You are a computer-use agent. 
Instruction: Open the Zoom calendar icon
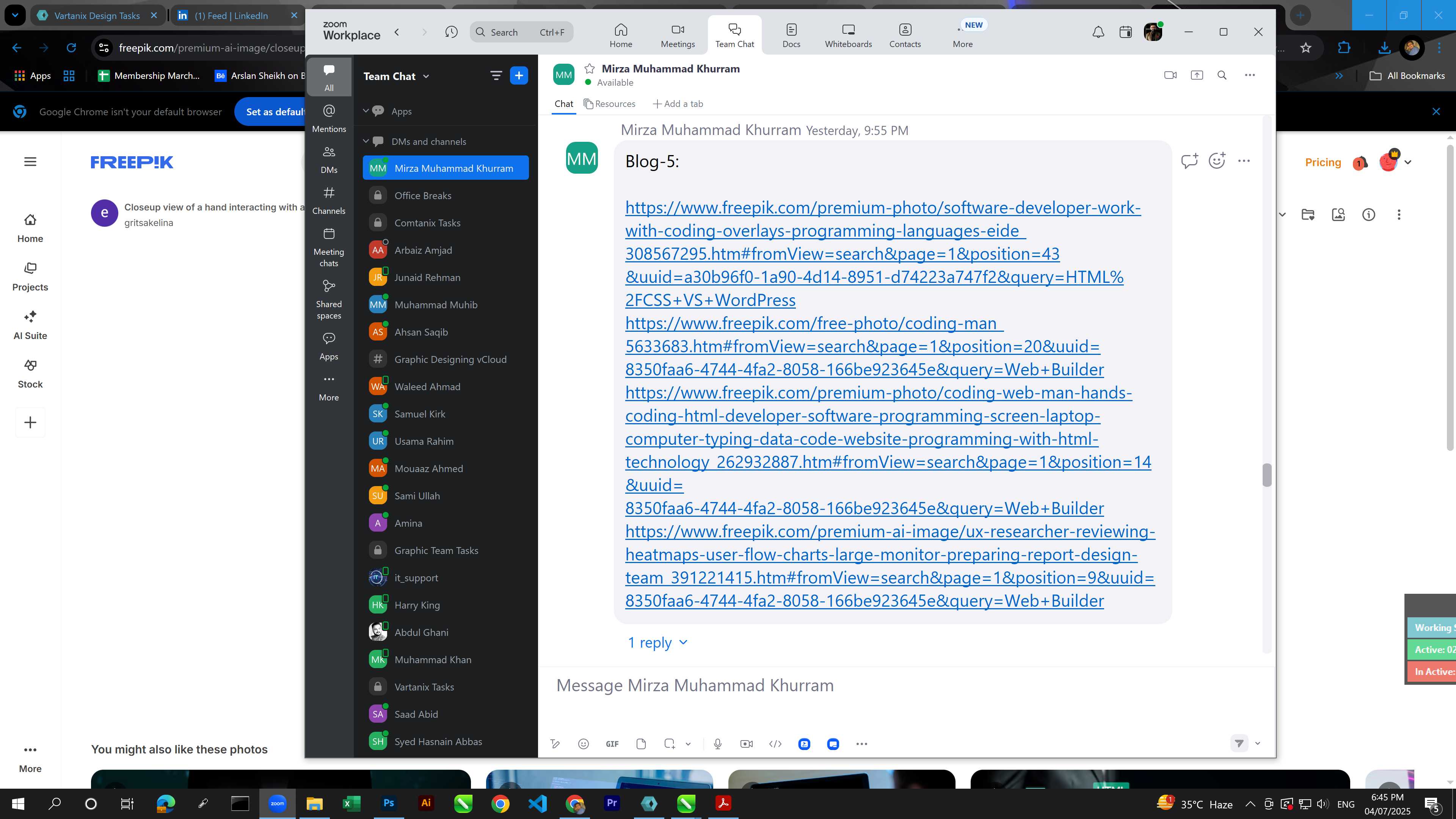click(x=1125, y=32)
